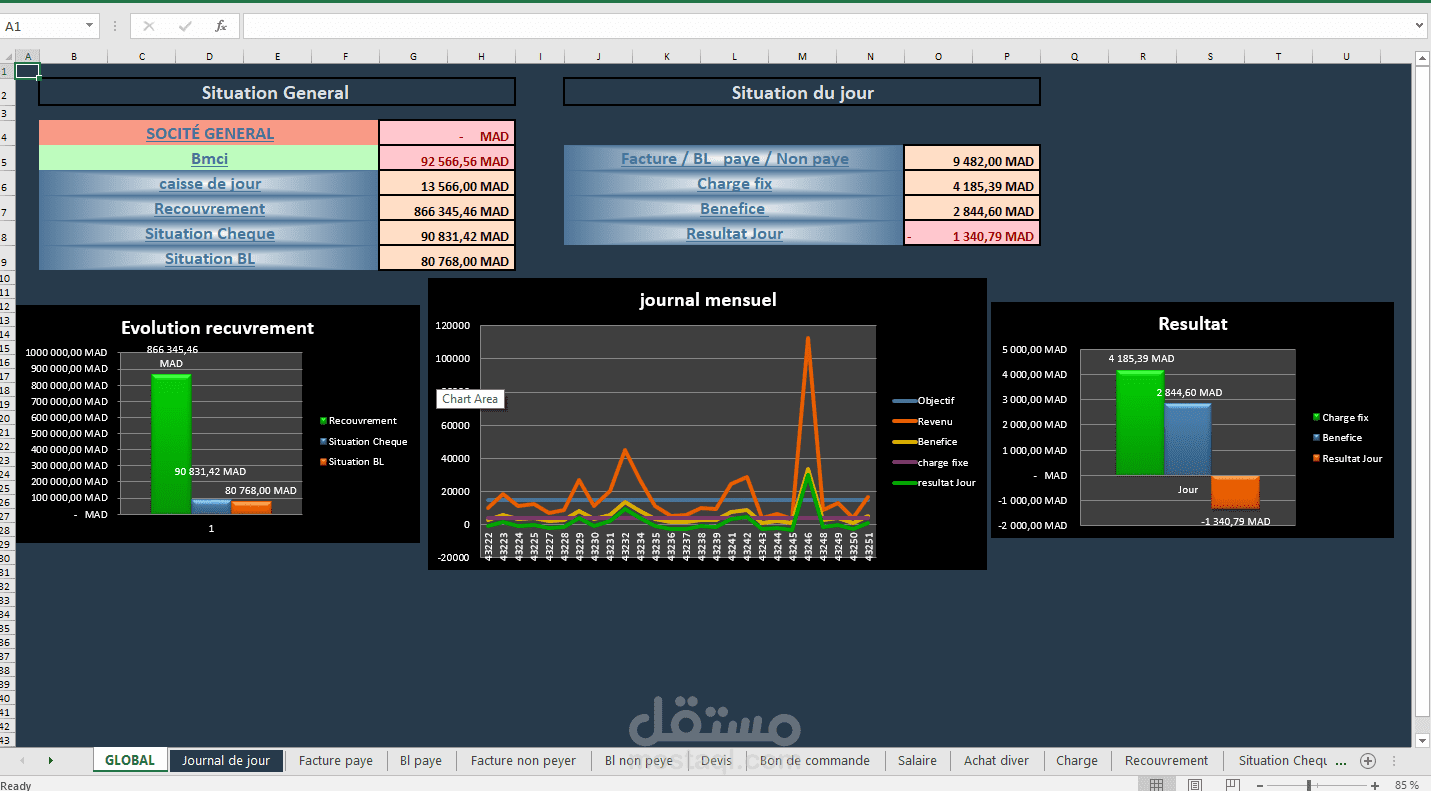1431x791 pixels.
Task: Select column D header
Action: click(x=209, y=56)
